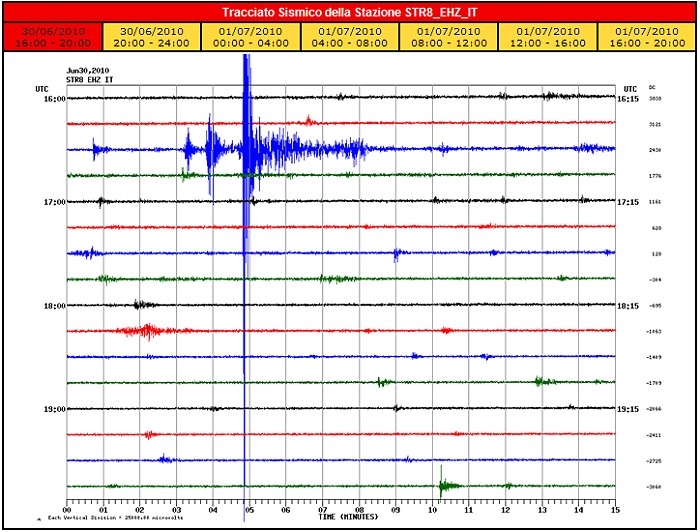The image size is (700, 532).
Task: Click the 19:15 label on right axis
Action: 628,409
